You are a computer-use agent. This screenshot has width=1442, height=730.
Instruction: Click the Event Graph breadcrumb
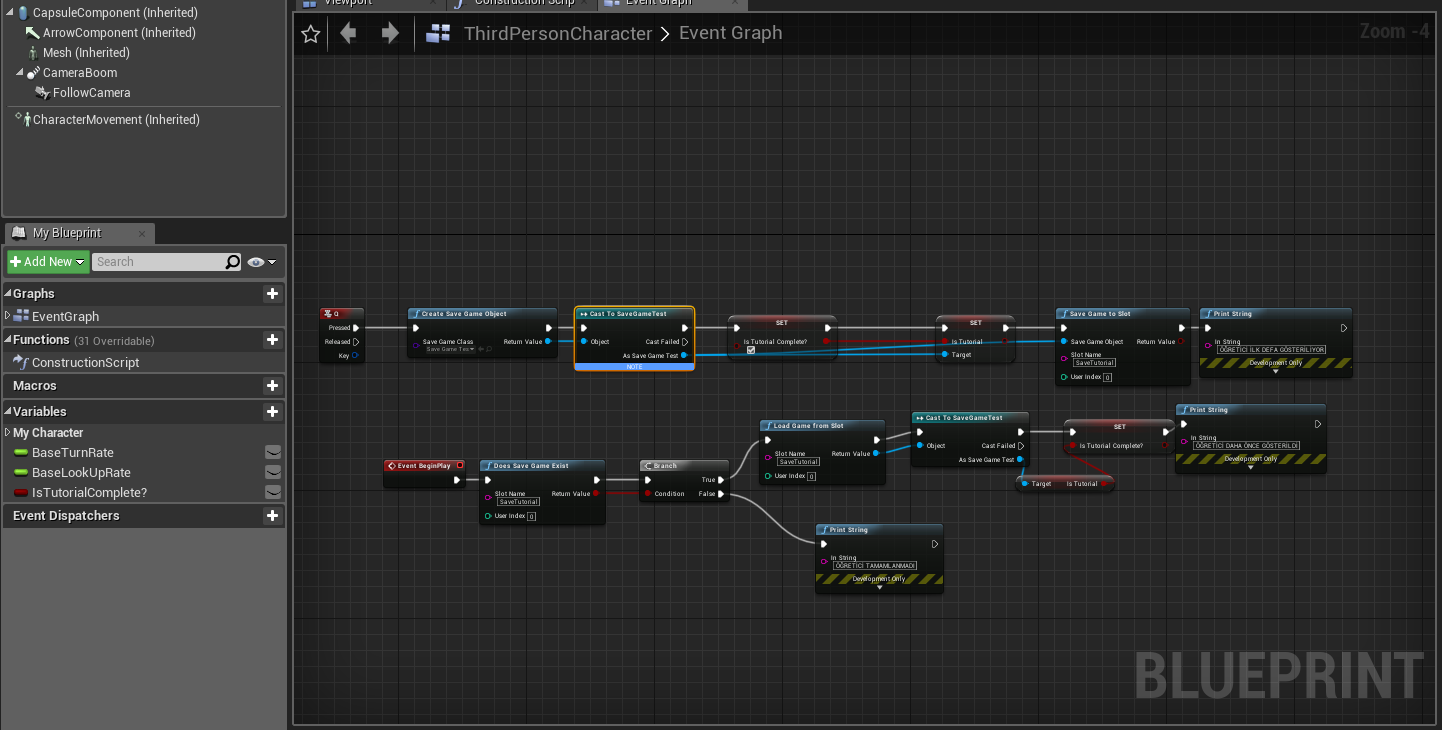[731, 33]
